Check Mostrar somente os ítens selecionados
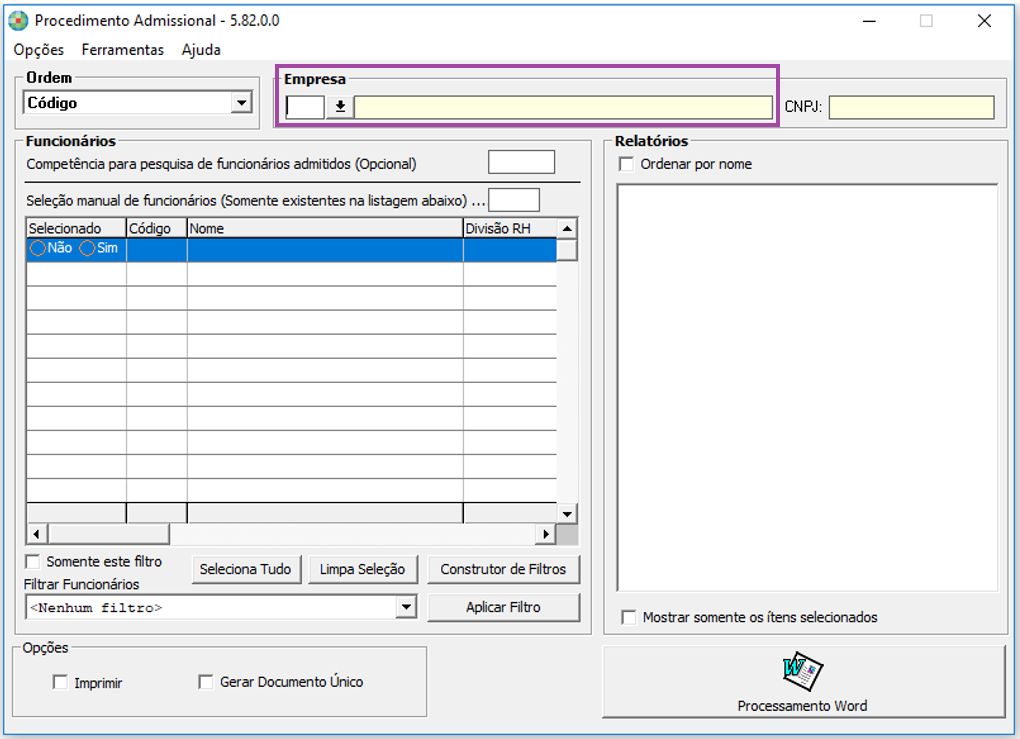Screen dimensions: 1020x739 (629, 617)
